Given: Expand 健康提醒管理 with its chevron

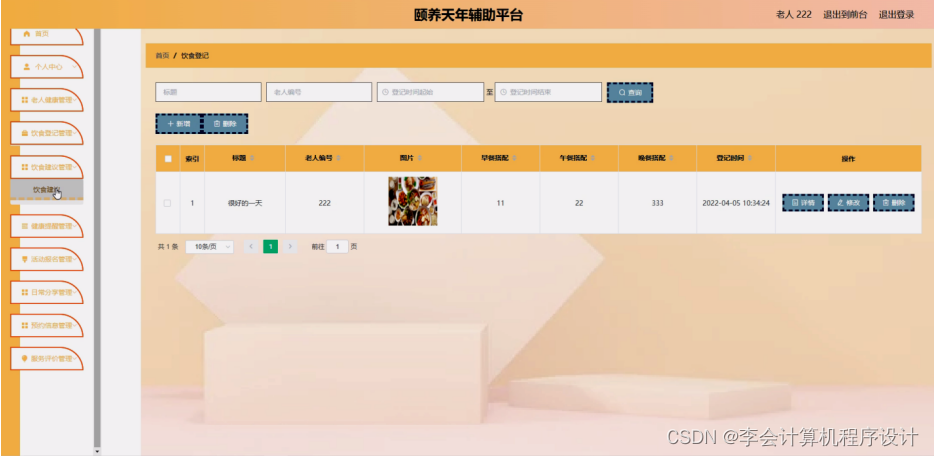Looking at the screenshot, I should point(74,226).
